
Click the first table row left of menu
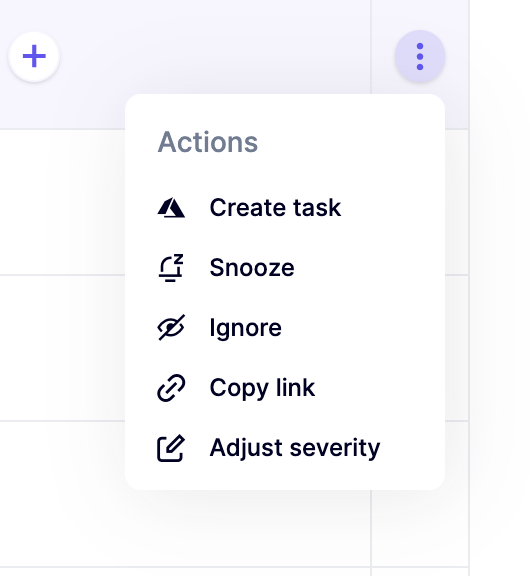(x=62, y=202)
